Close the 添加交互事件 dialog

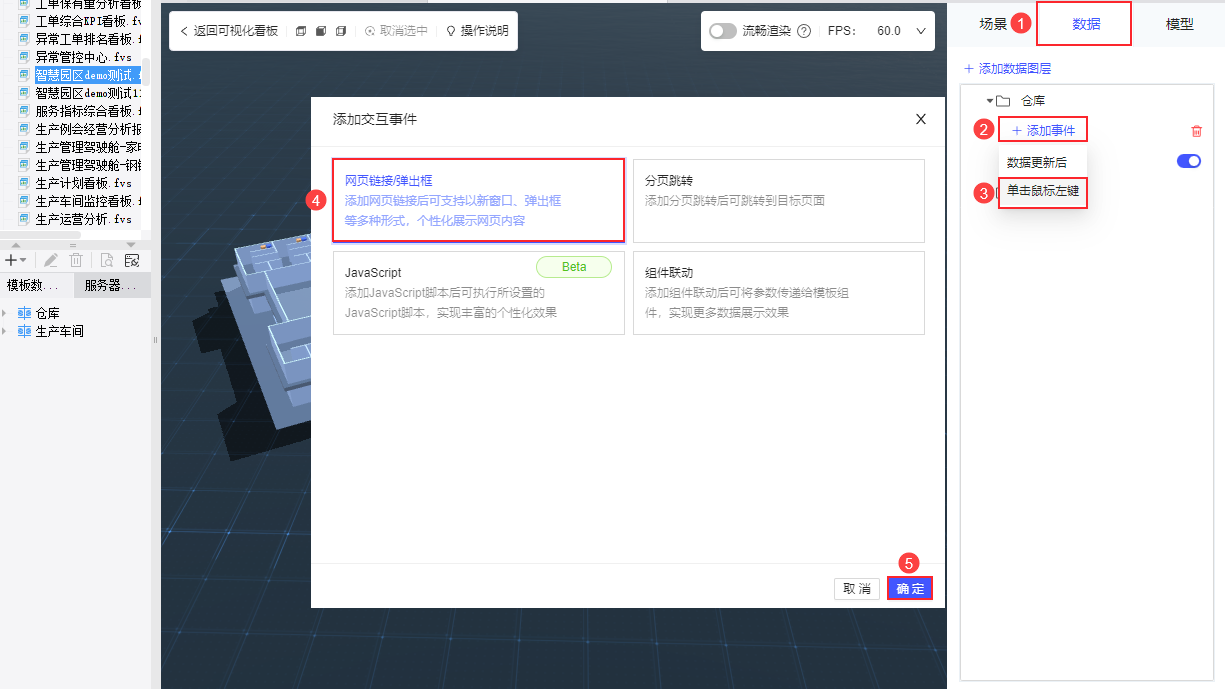point(921,119)
